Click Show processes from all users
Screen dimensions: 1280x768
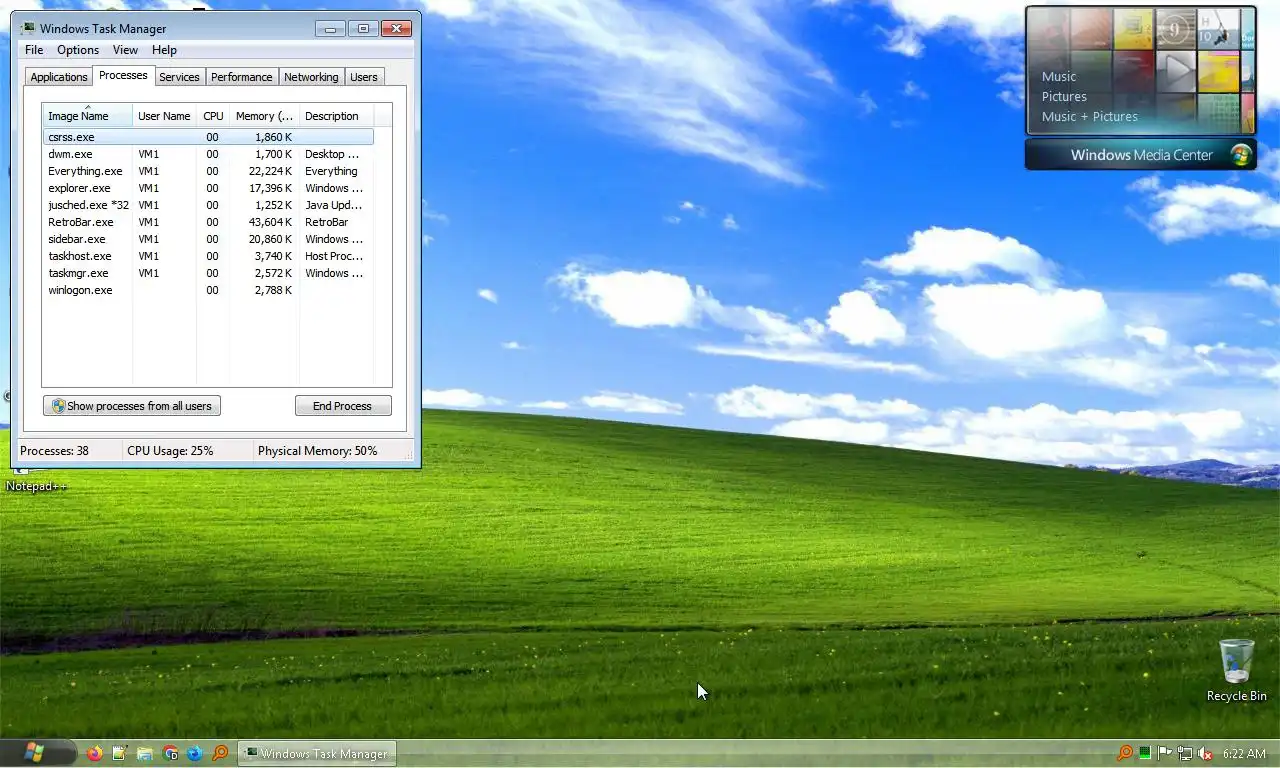[132, 406]
